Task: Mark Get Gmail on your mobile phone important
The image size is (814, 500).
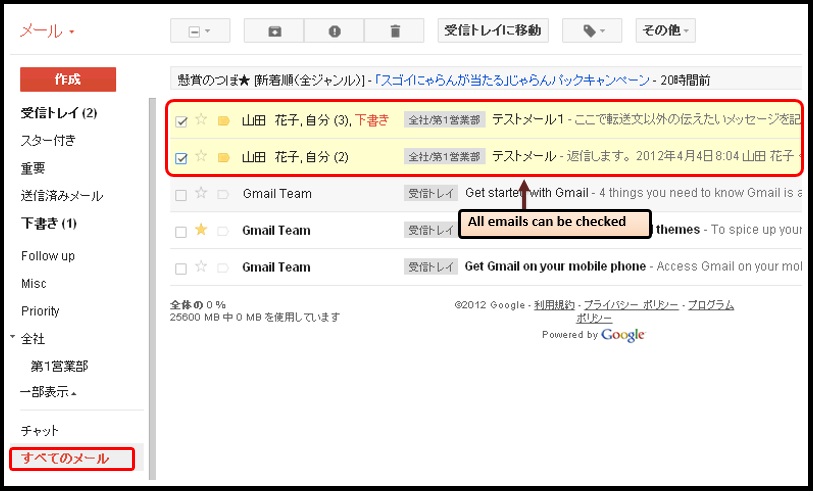Action: pyautogui.click(x=223, y=268)
